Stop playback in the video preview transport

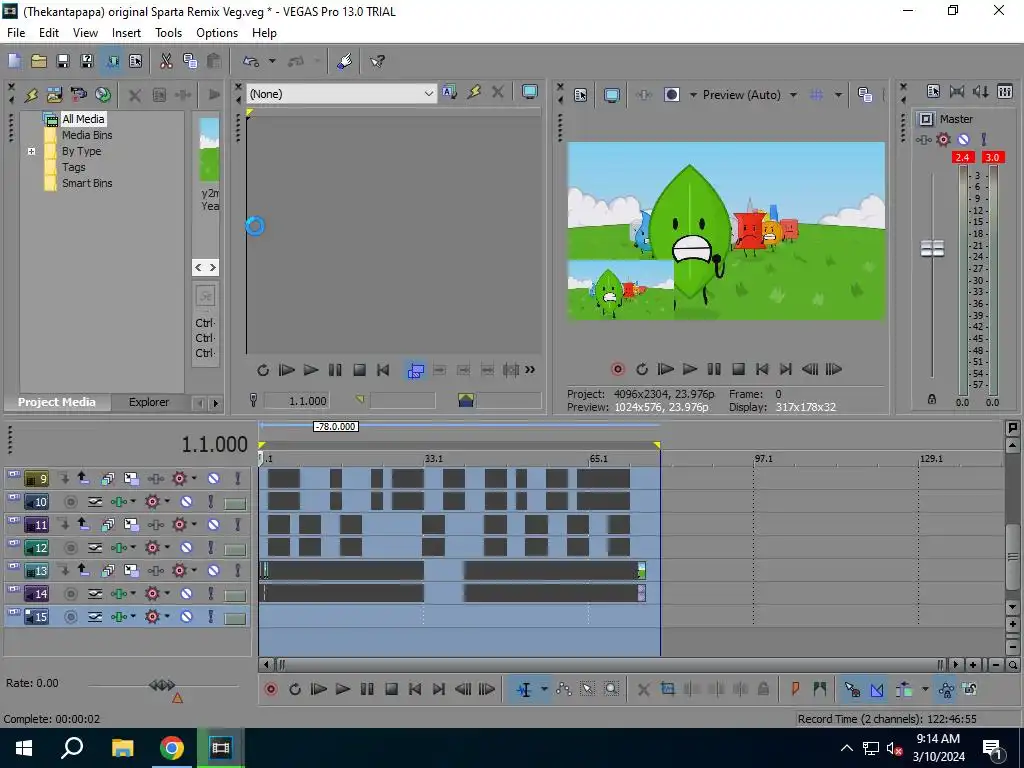pyautogui.click(x=738, y=370)
